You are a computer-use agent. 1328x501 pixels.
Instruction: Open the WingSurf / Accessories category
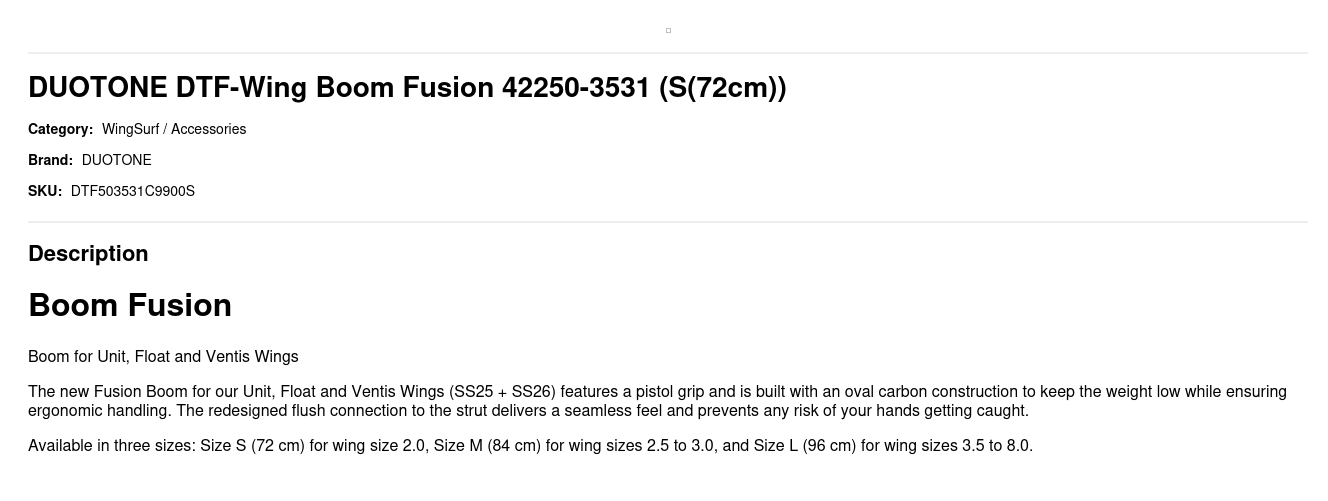click(x=174, y=129)
